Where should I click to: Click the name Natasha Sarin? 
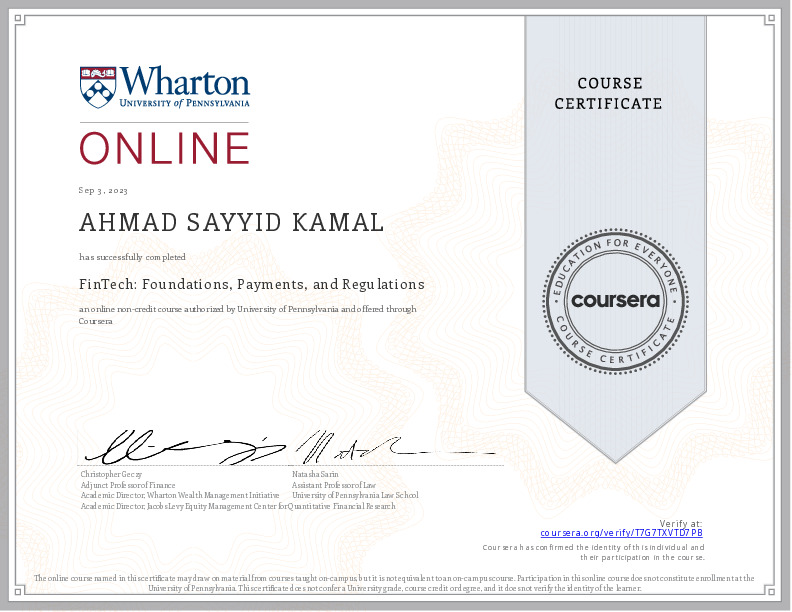(x=315, y=474)
